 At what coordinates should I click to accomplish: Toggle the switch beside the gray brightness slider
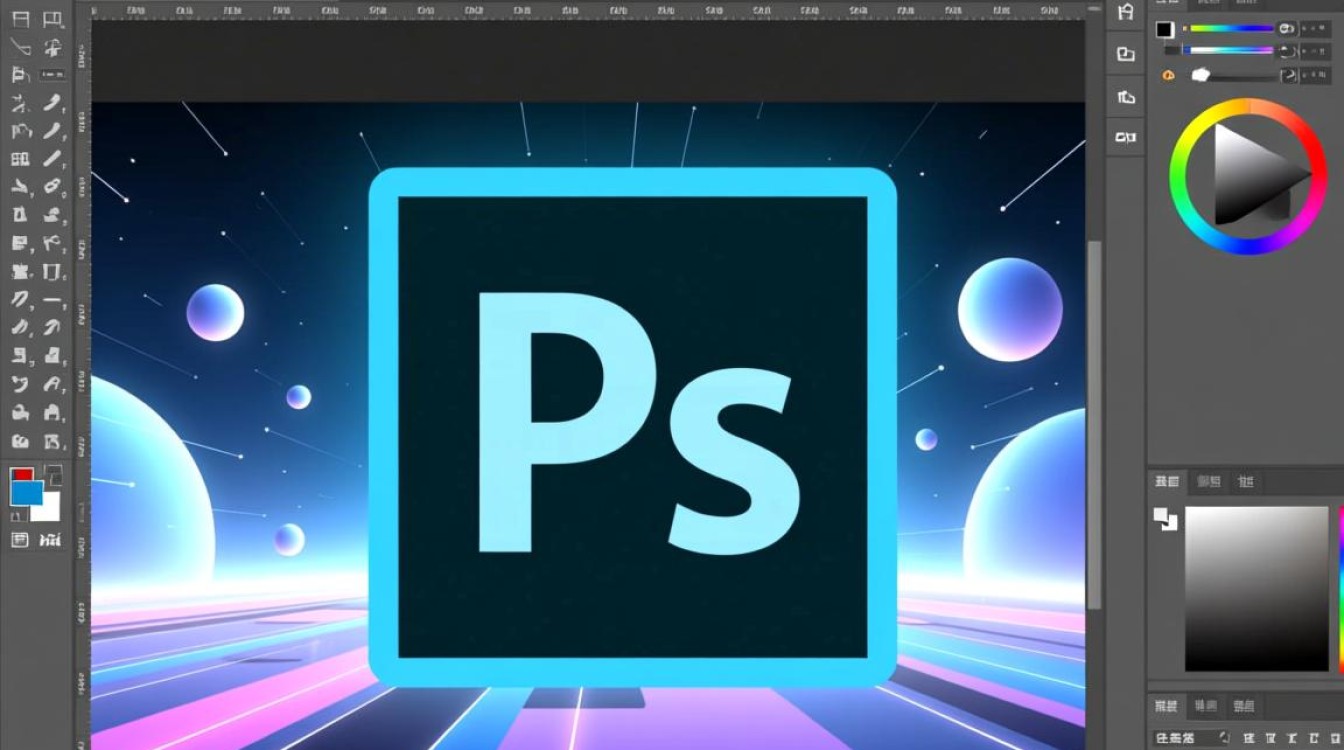pos(1288,75)
